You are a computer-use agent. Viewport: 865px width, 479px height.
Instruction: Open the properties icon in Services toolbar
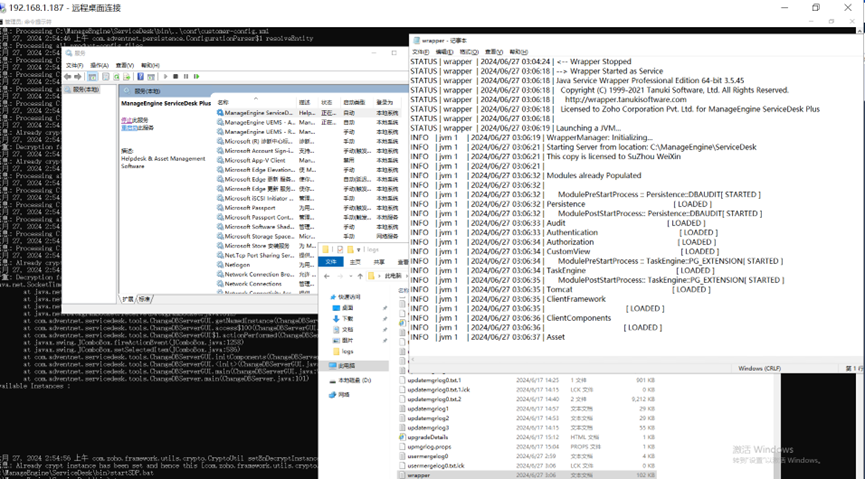106,77
